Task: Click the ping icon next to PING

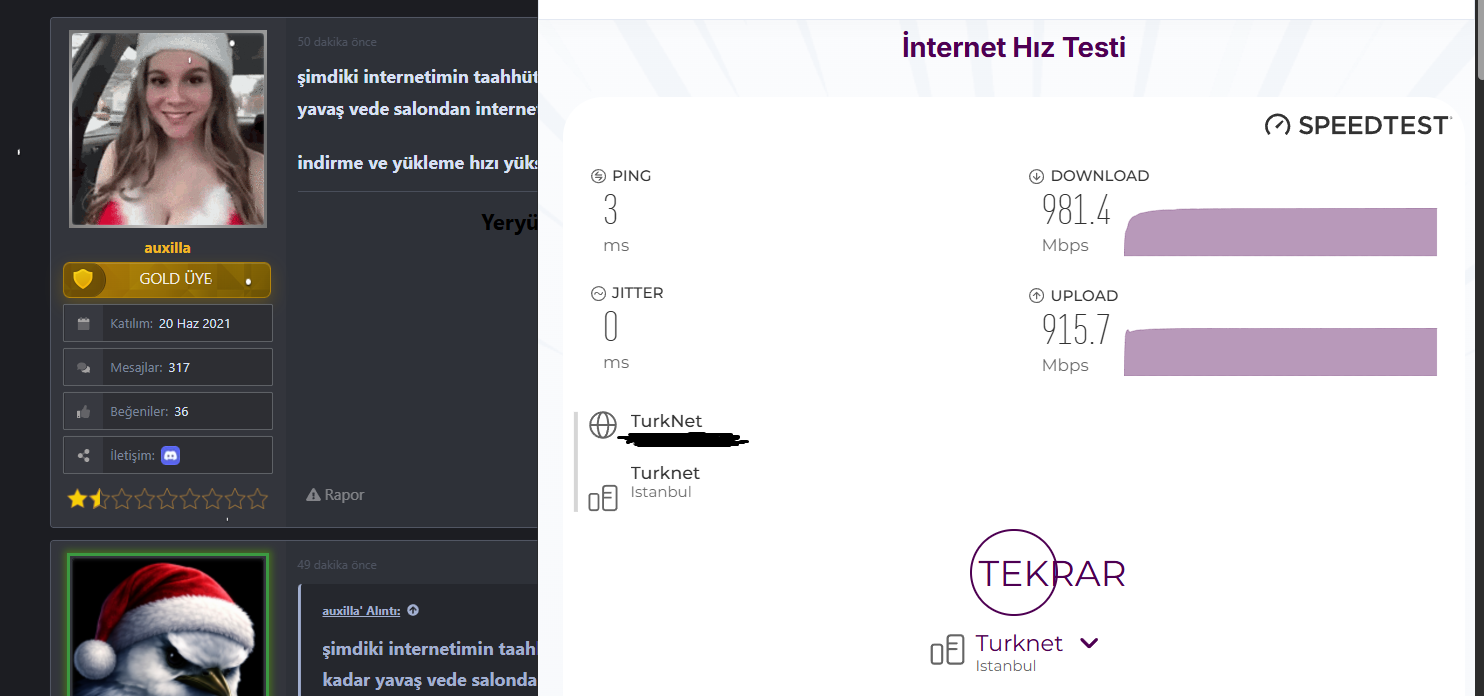Action: (599, 176)
